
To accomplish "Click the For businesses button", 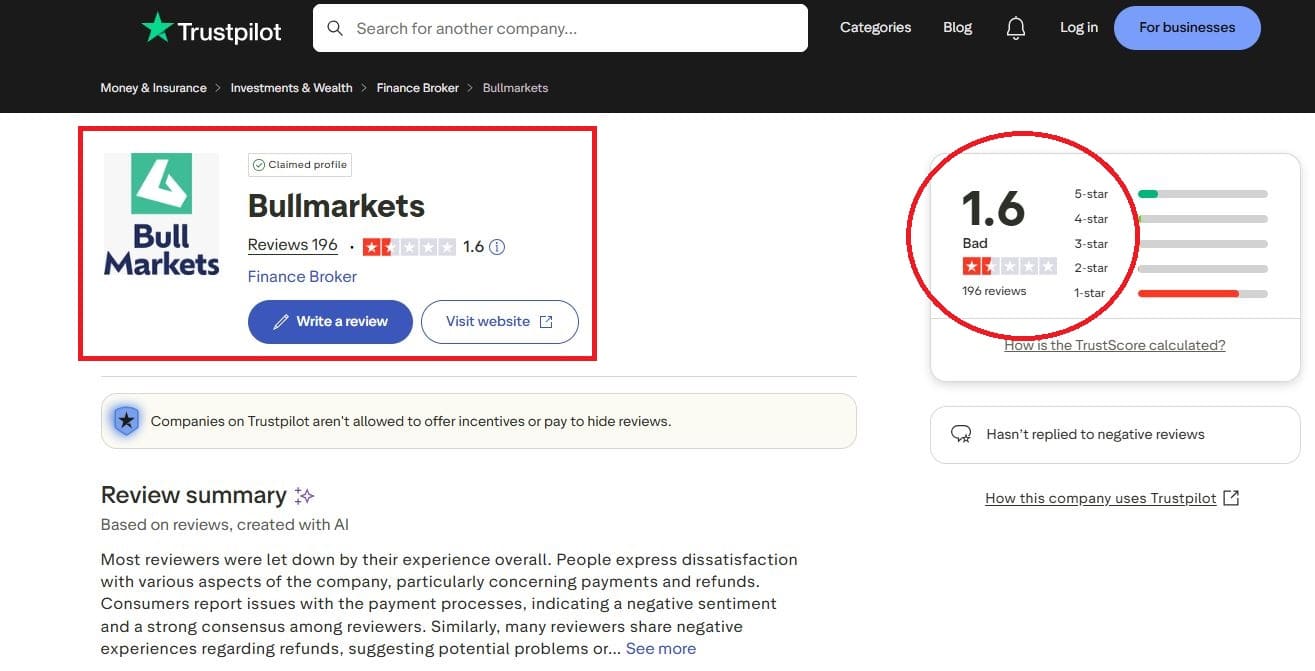I will pyautogui.click(x=1186, y=28).
